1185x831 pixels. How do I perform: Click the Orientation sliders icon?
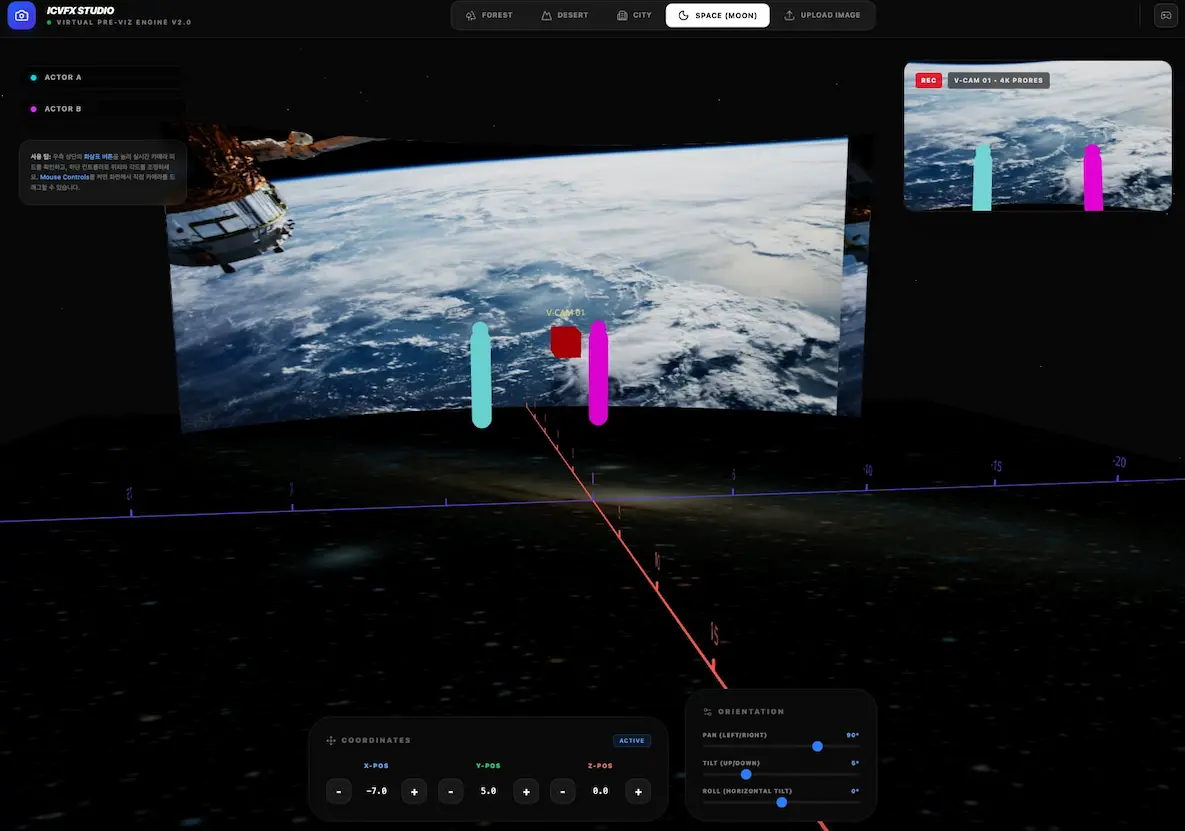tap(708, 711)
